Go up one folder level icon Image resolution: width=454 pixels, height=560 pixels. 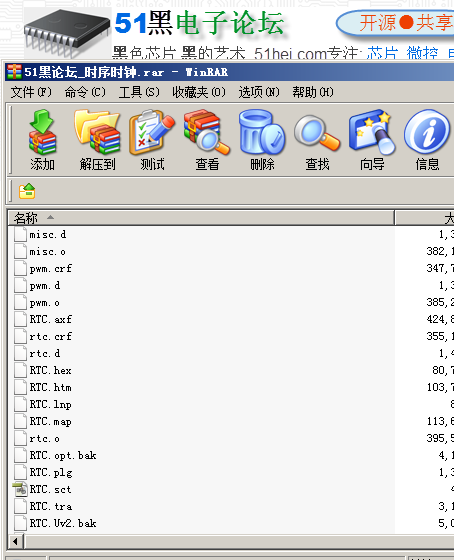coord(27,191)
